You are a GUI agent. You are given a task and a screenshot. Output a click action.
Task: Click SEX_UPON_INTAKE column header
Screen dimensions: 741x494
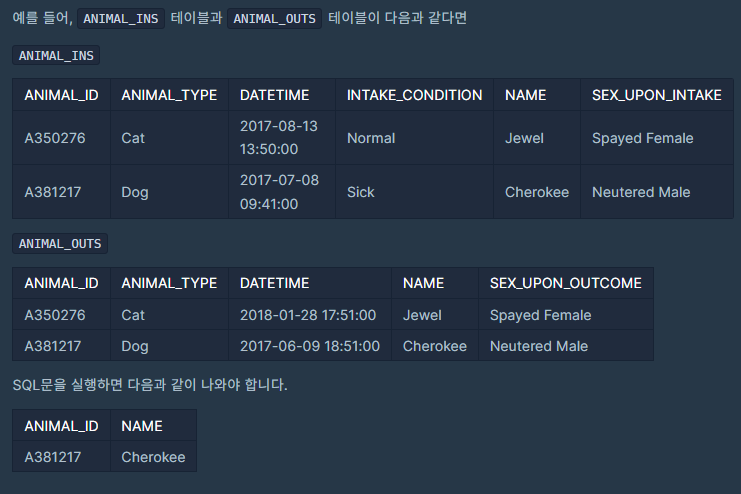(x=657, y=95)
